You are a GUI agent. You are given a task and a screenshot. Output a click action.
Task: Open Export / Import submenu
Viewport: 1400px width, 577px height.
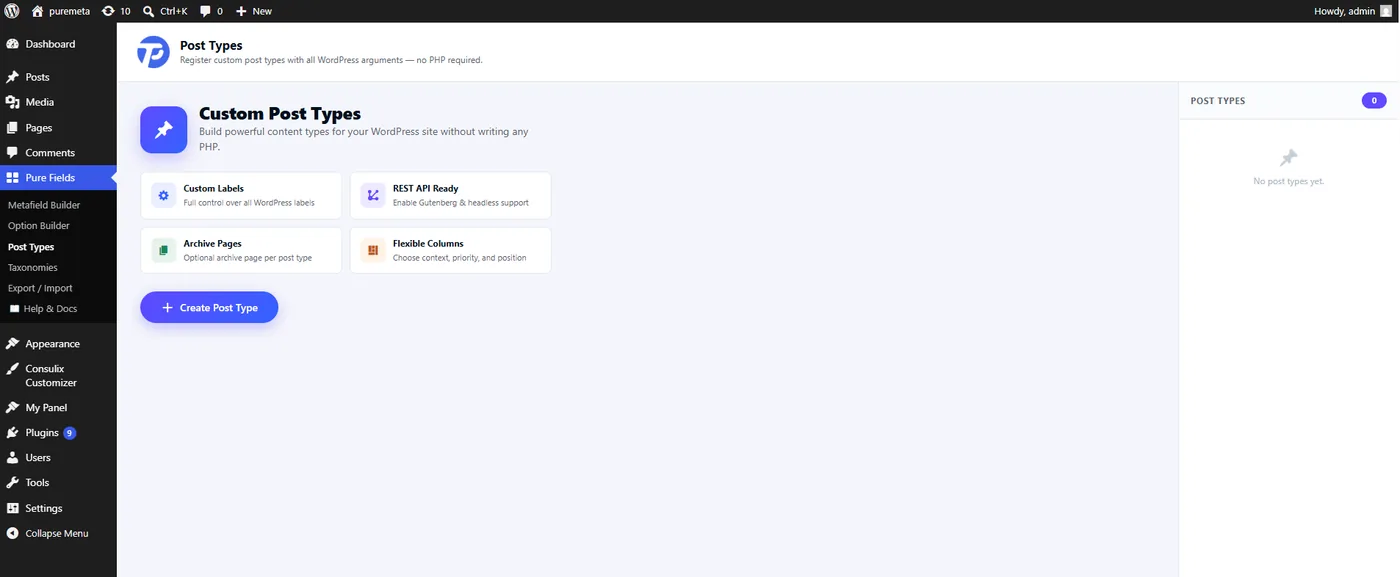pos(40,288)
